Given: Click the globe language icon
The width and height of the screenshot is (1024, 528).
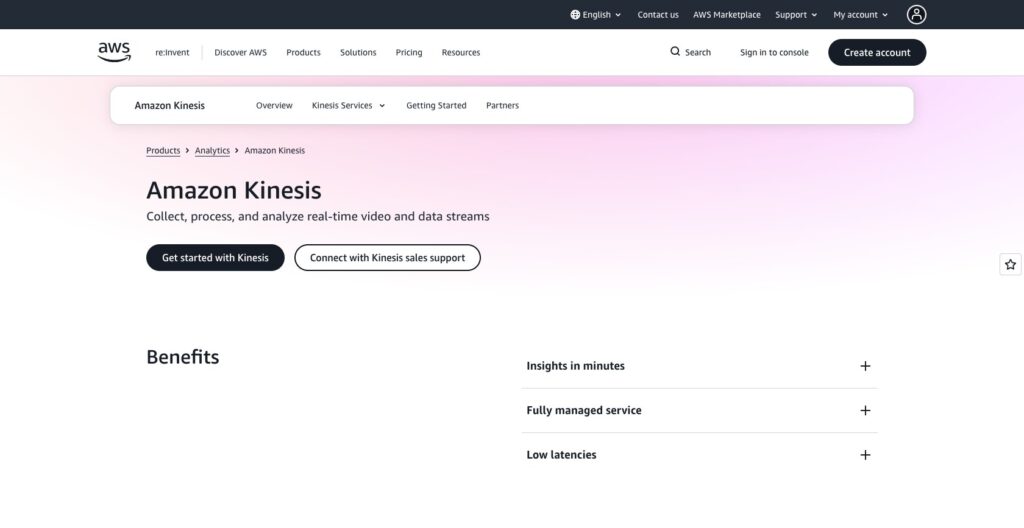Looking at the screenshot, I should [575, 14].
